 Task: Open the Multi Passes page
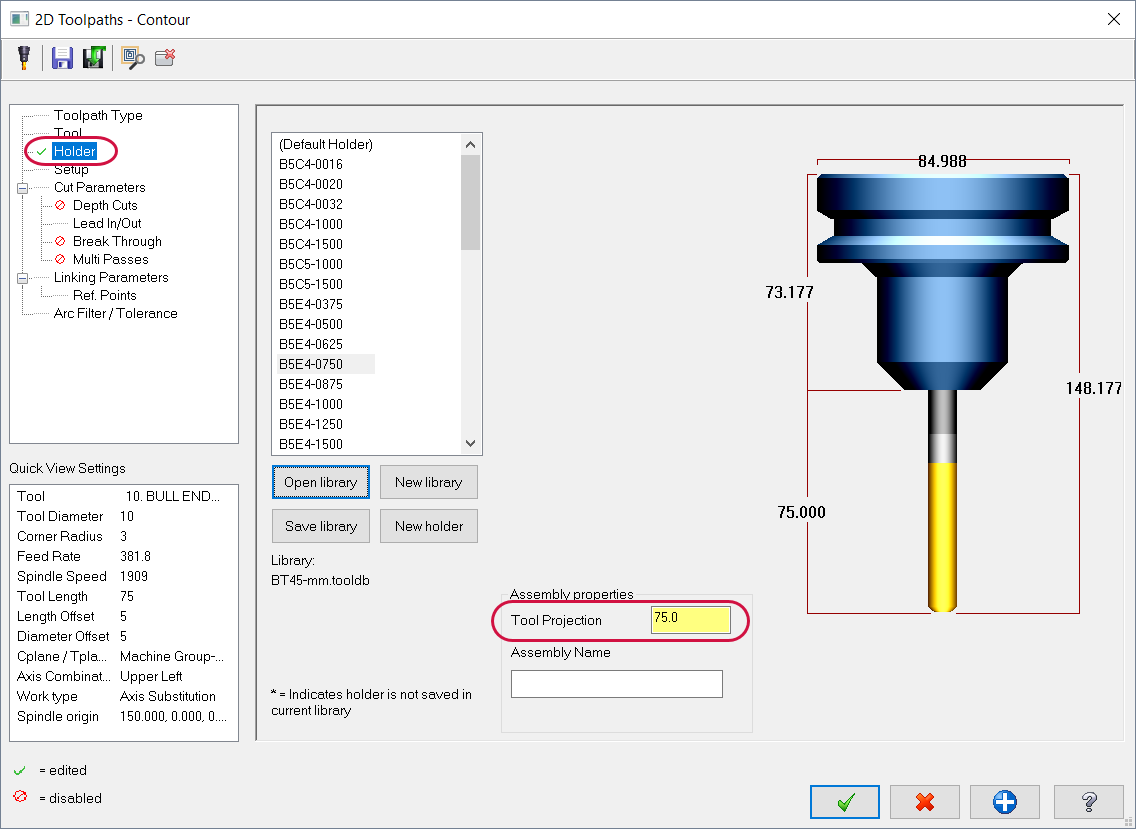click(x=110, y=259)
